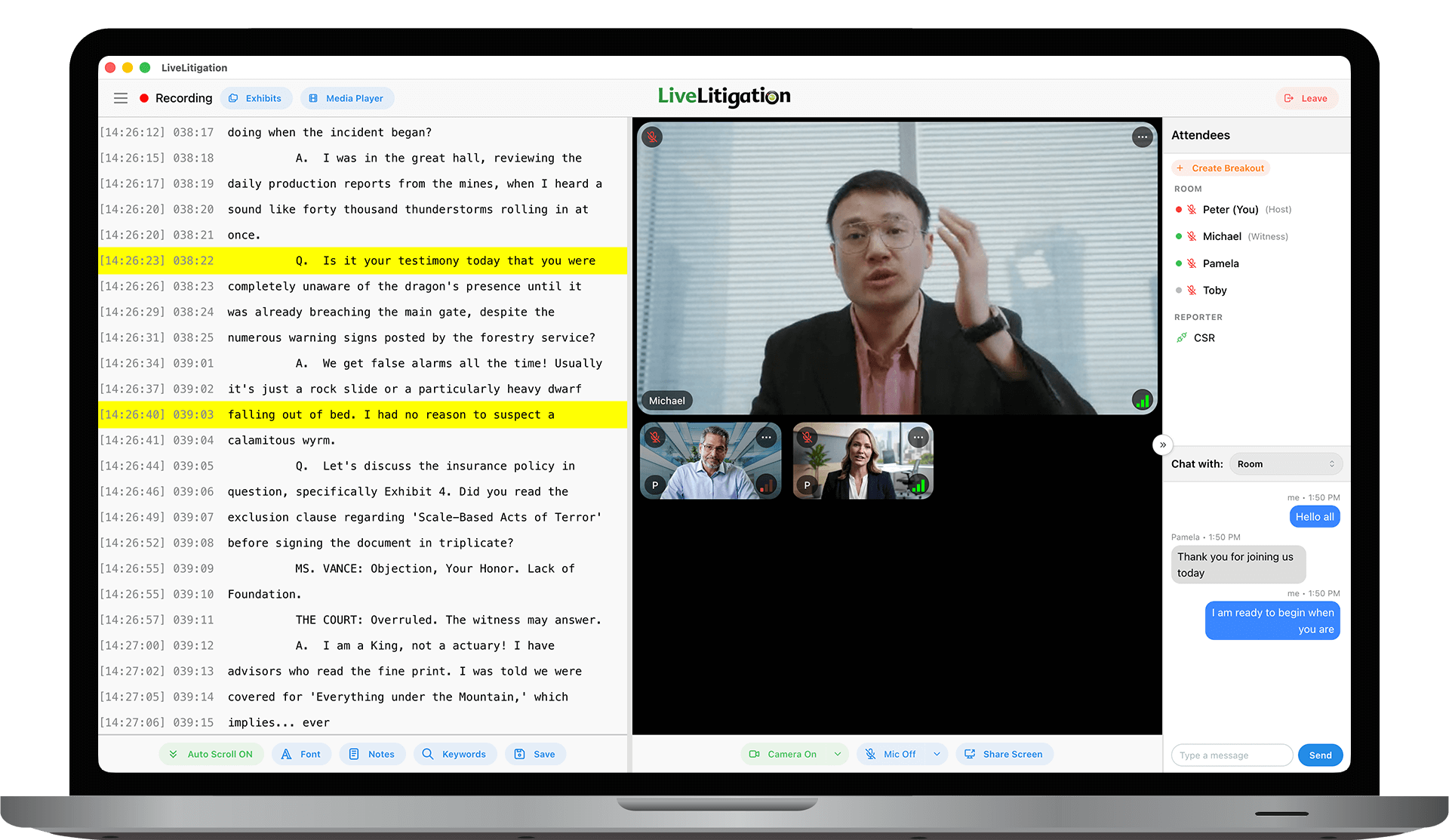Leave the session

click(1306, 98)
